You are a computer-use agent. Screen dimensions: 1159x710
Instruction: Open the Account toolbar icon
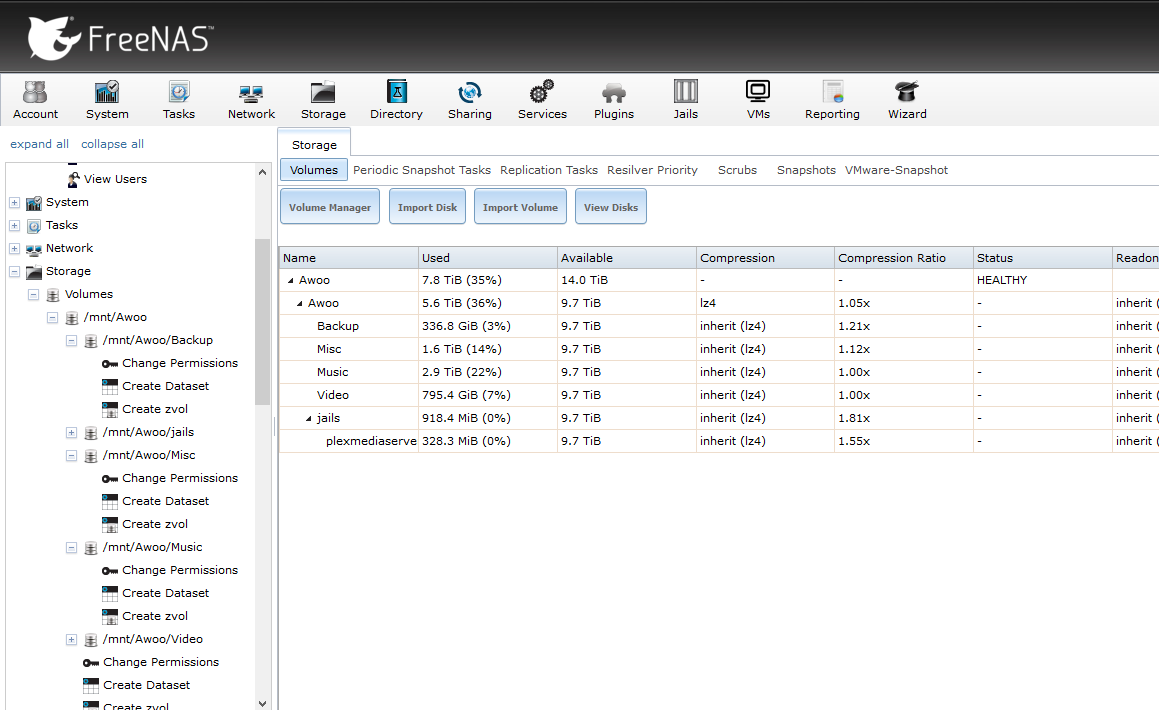(35, 92)
